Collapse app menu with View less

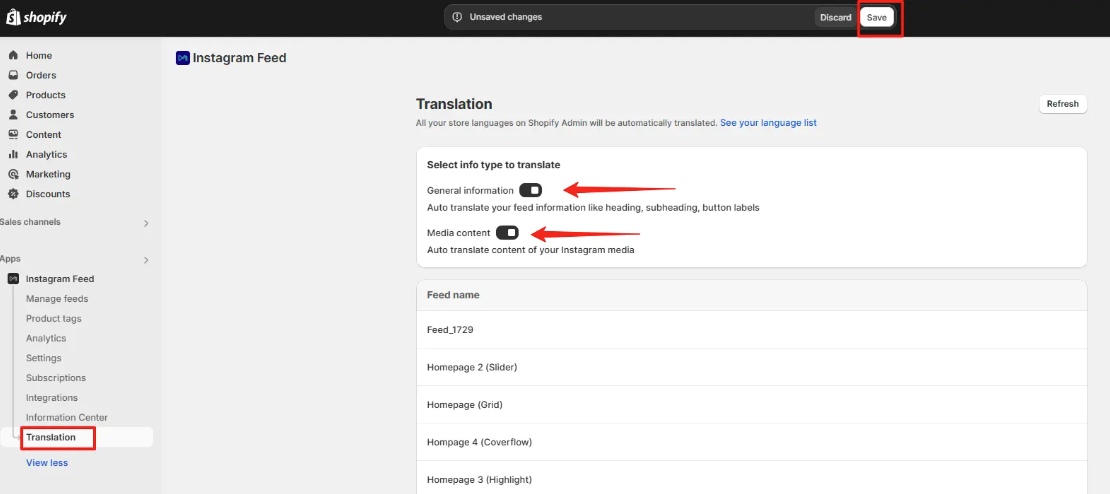click(x=47, y=463)
